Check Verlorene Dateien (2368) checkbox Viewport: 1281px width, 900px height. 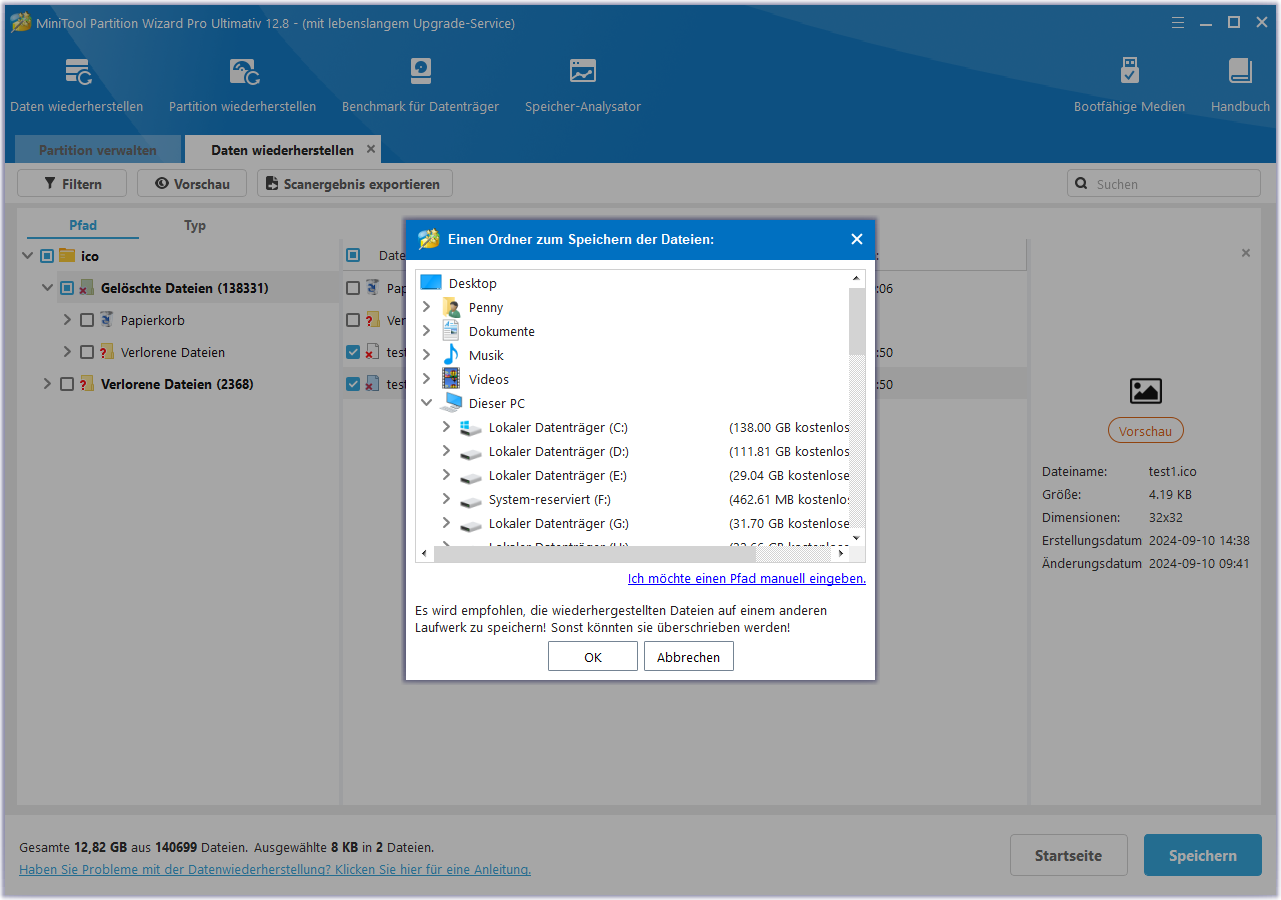pyautogui.click(x=67, y=384)
